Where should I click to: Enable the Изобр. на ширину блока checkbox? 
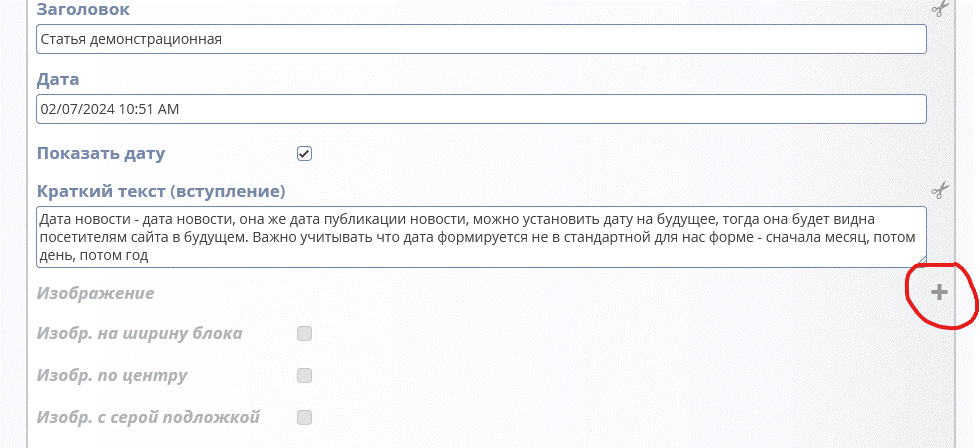(x=305, y=333)
